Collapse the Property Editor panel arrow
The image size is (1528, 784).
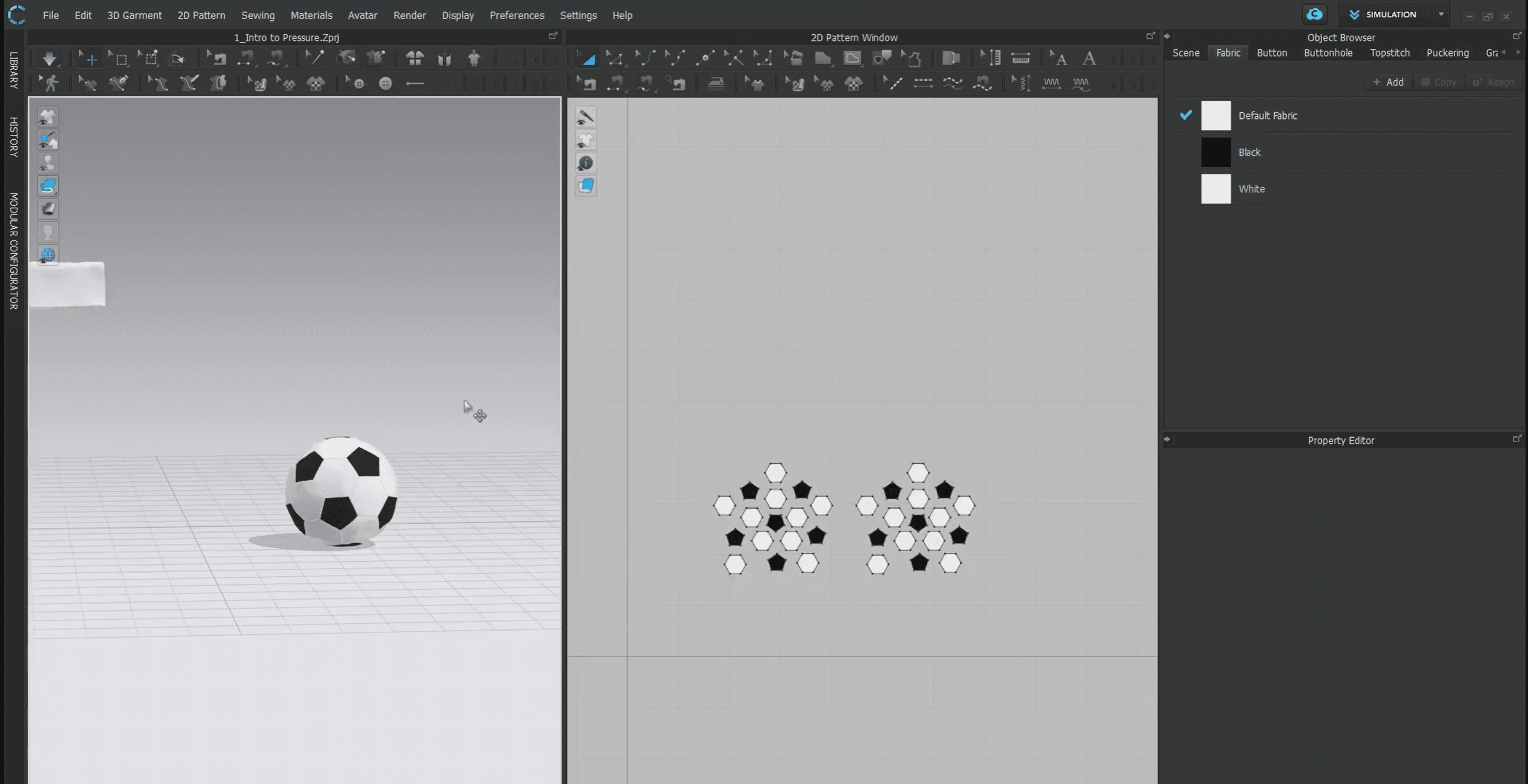[1167, 439]
